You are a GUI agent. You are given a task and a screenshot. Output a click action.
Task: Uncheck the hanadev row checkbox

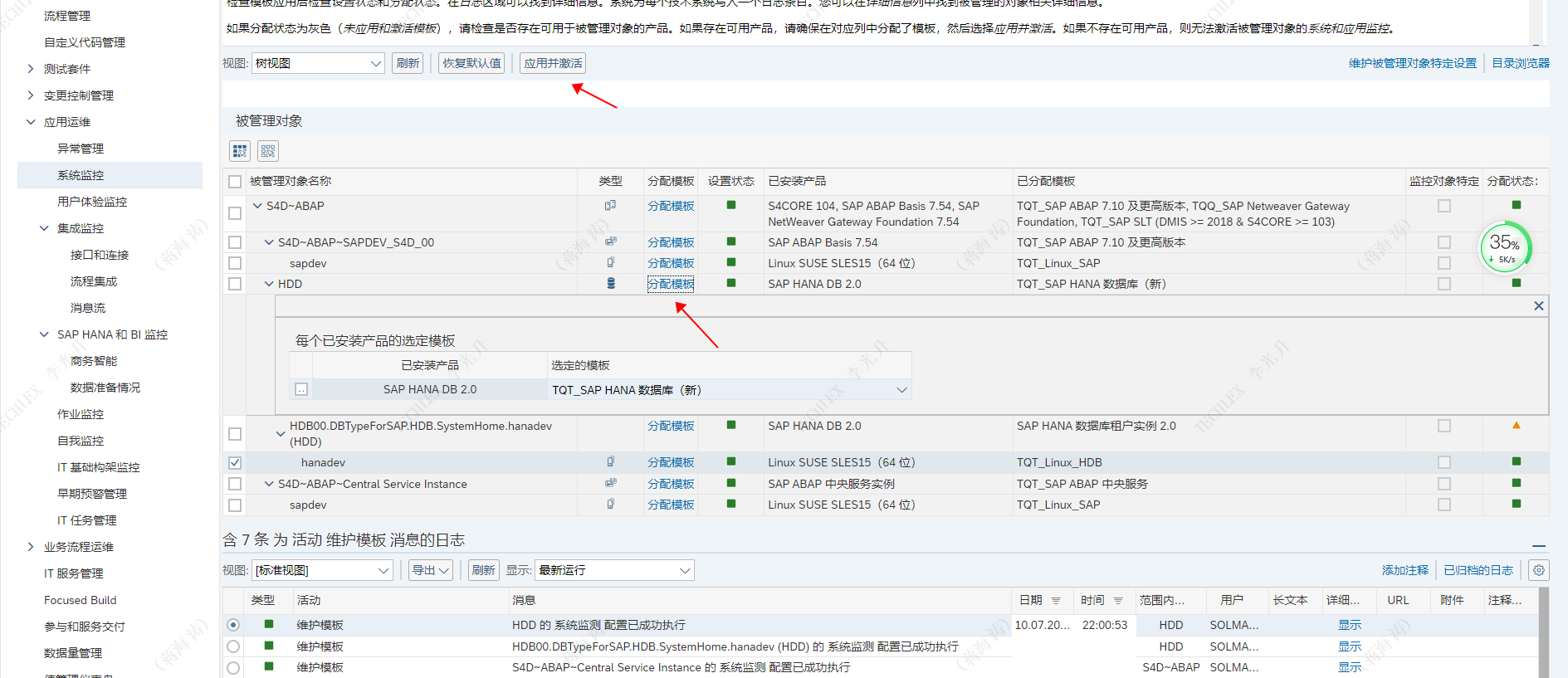[x=235, y=463]
